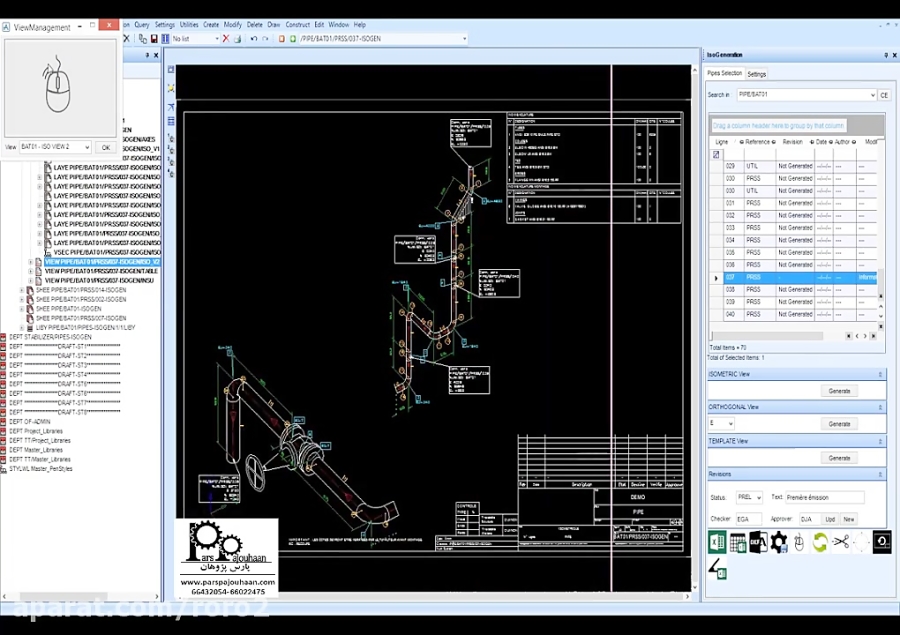900x635 pixels.
Task: Click the mouse input icon
Action: pyautogui.click(x=799, y=542)
